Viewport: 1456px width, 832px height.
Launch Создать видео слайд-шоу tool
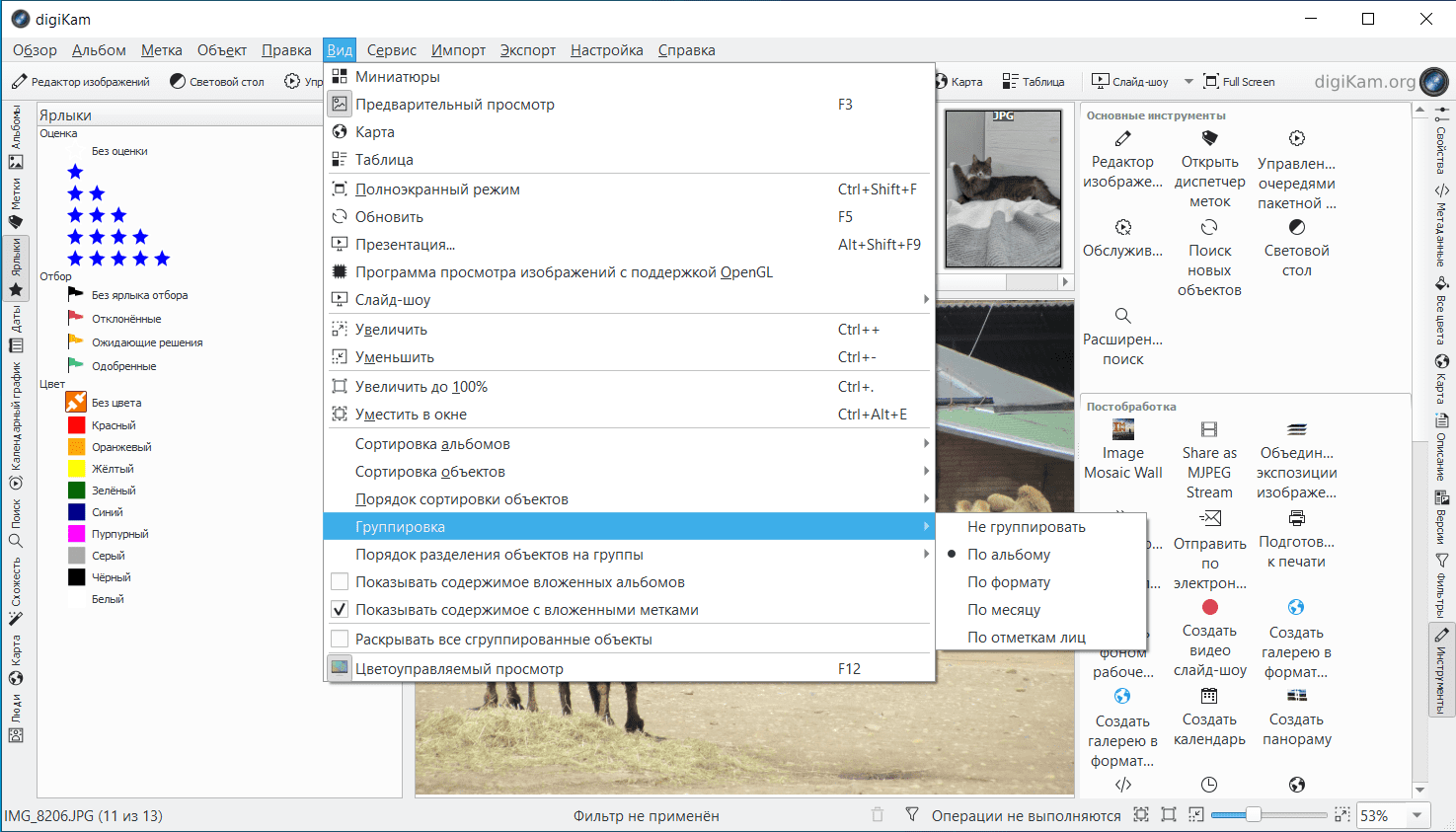coord(1210,607)
